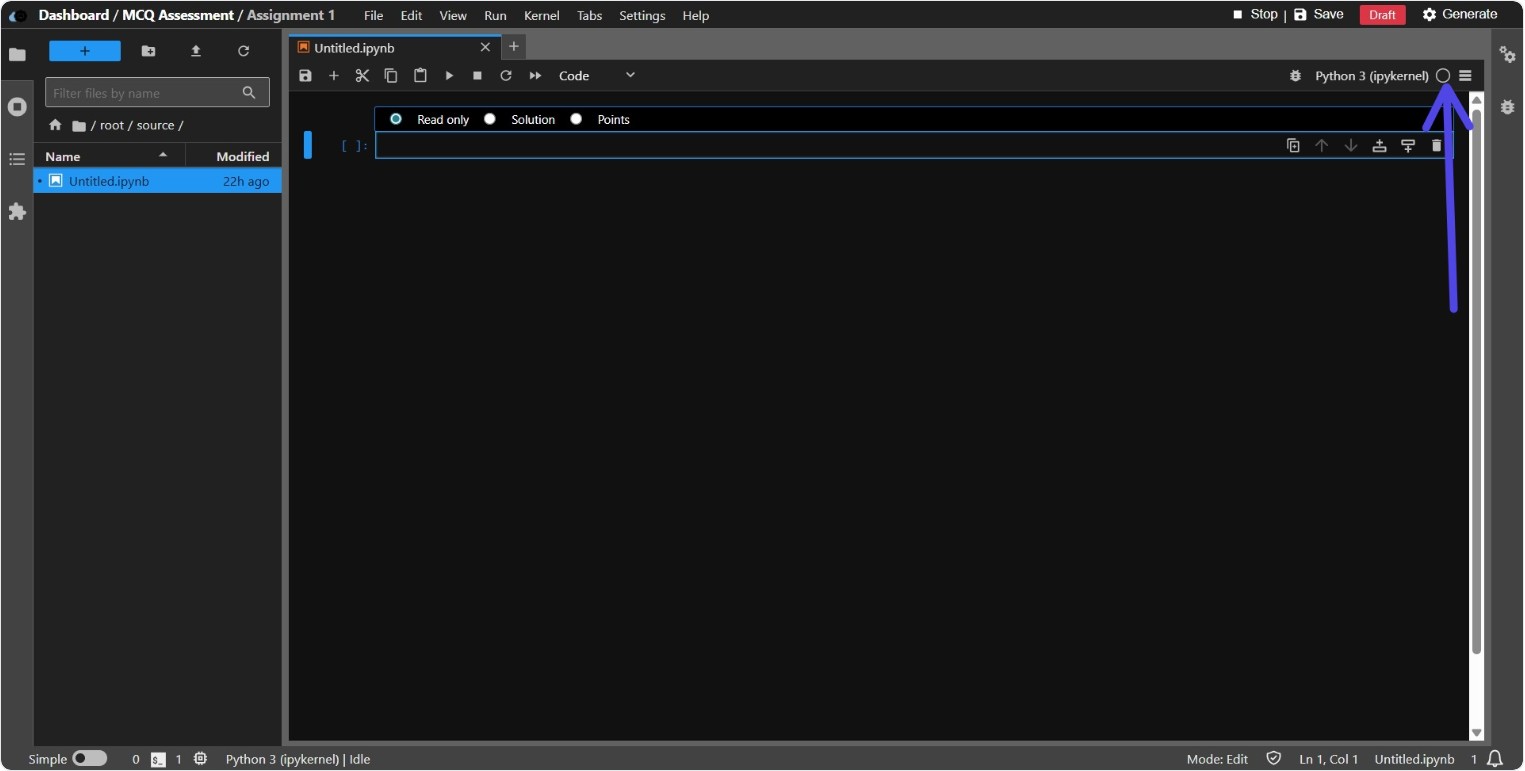Image resolution: width=1525 pixels, height=771 pixels.
Task: Run the selected cell
Action: click(x=449, y=75)
